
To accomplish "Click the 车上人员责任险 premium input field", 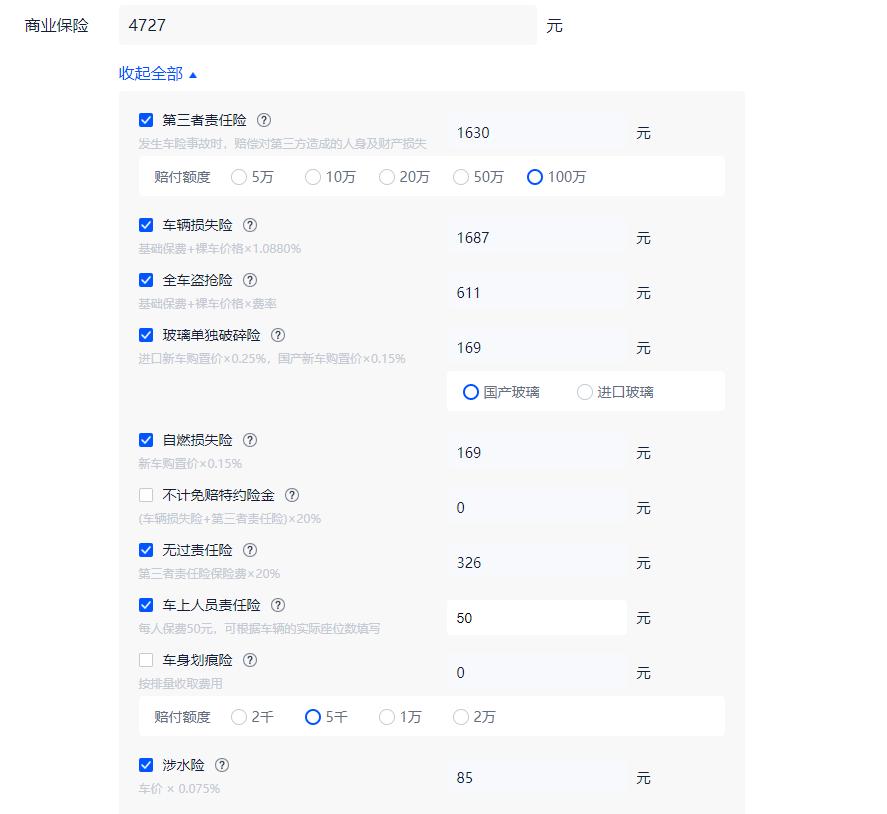I will point(537,617).
